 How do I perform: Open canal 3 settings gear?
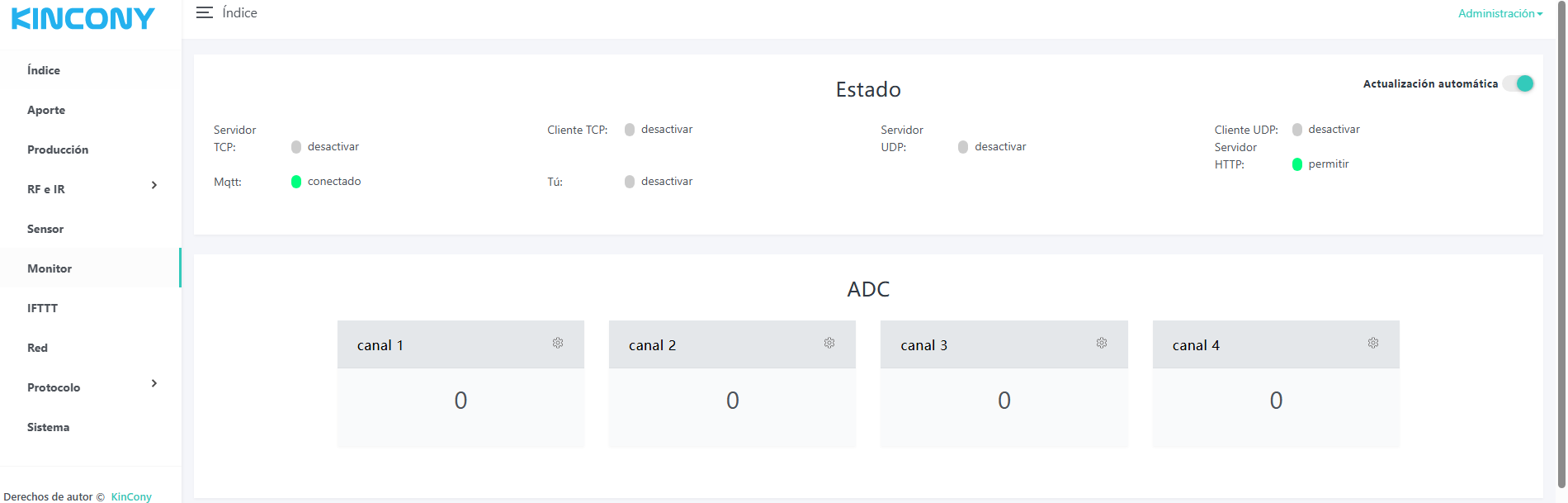[x=1102, y=343]
